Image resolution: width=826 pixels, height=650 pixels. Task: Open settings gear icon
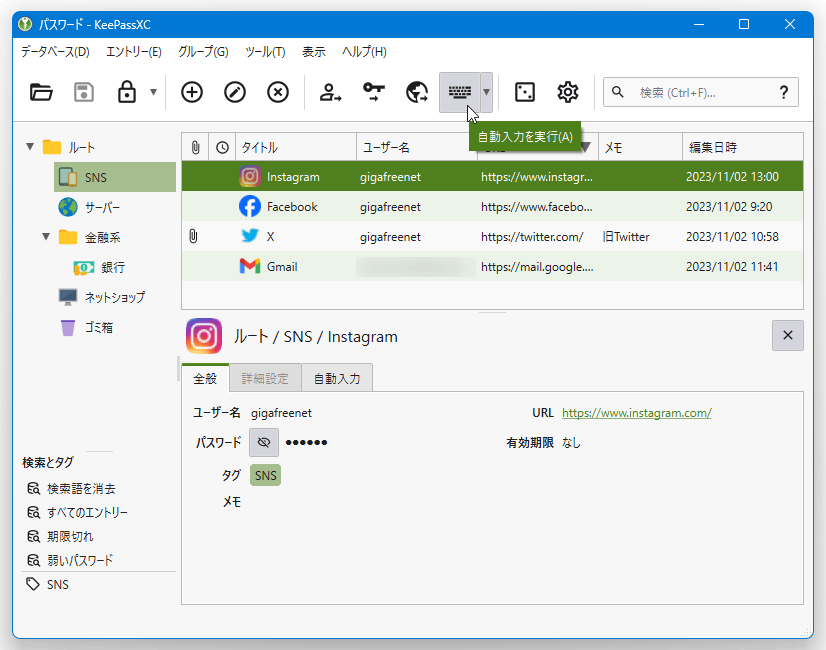568,92
